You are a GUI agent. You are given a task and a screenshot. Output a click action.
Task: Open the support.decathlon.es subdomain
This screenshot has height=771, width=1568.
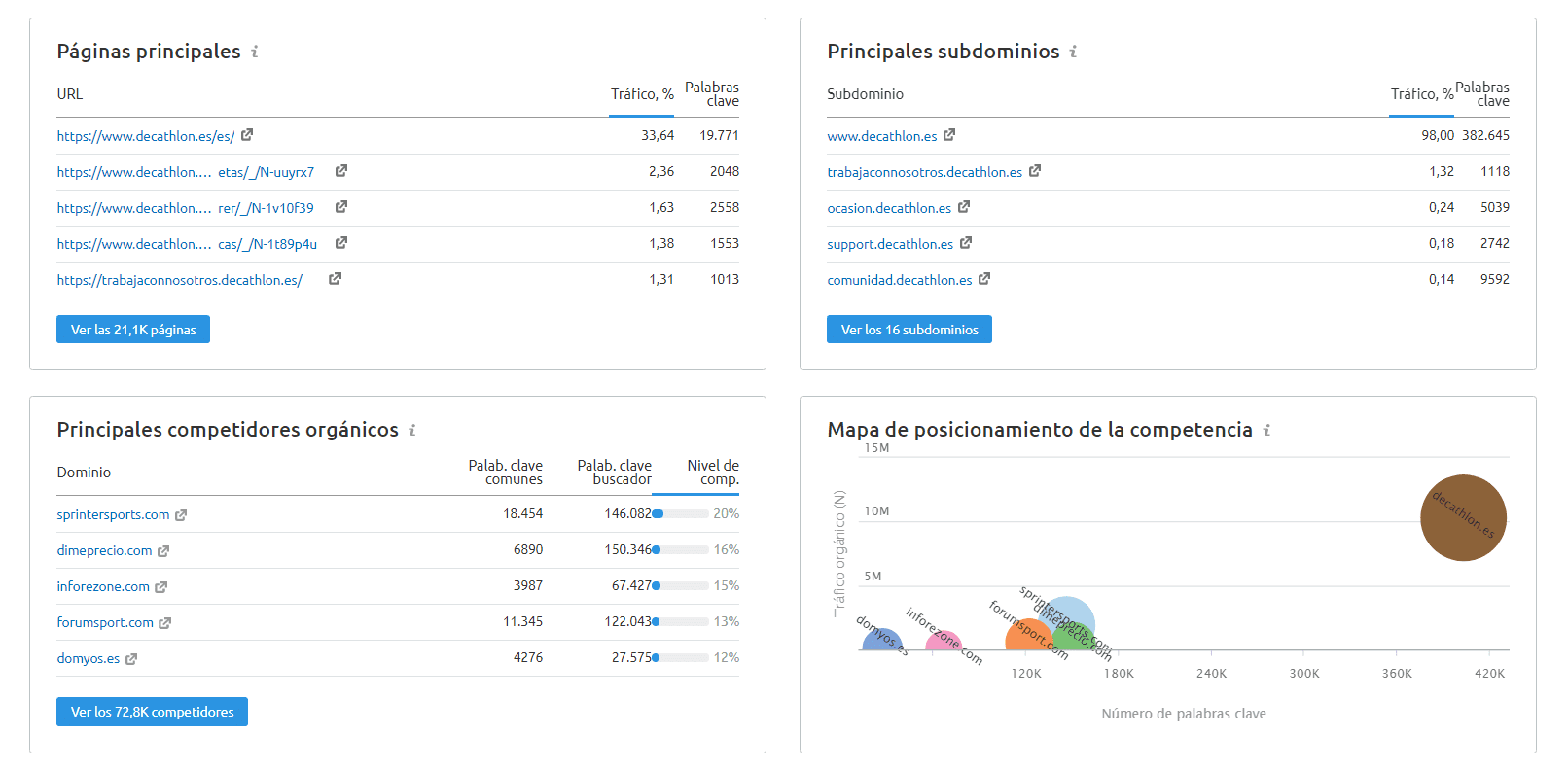(890, 244)
